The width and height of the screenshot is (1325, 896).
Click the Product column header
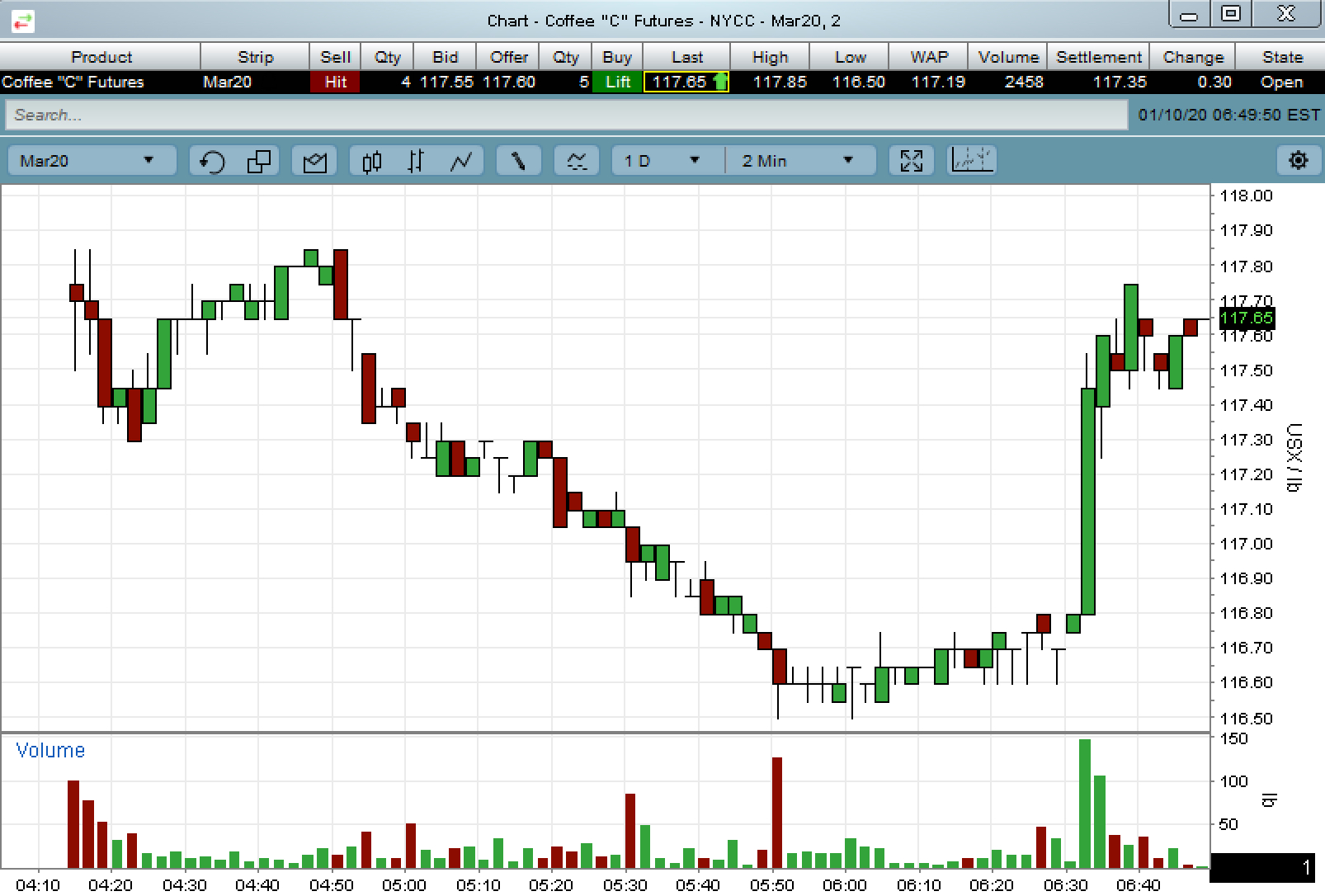(101, 57)
